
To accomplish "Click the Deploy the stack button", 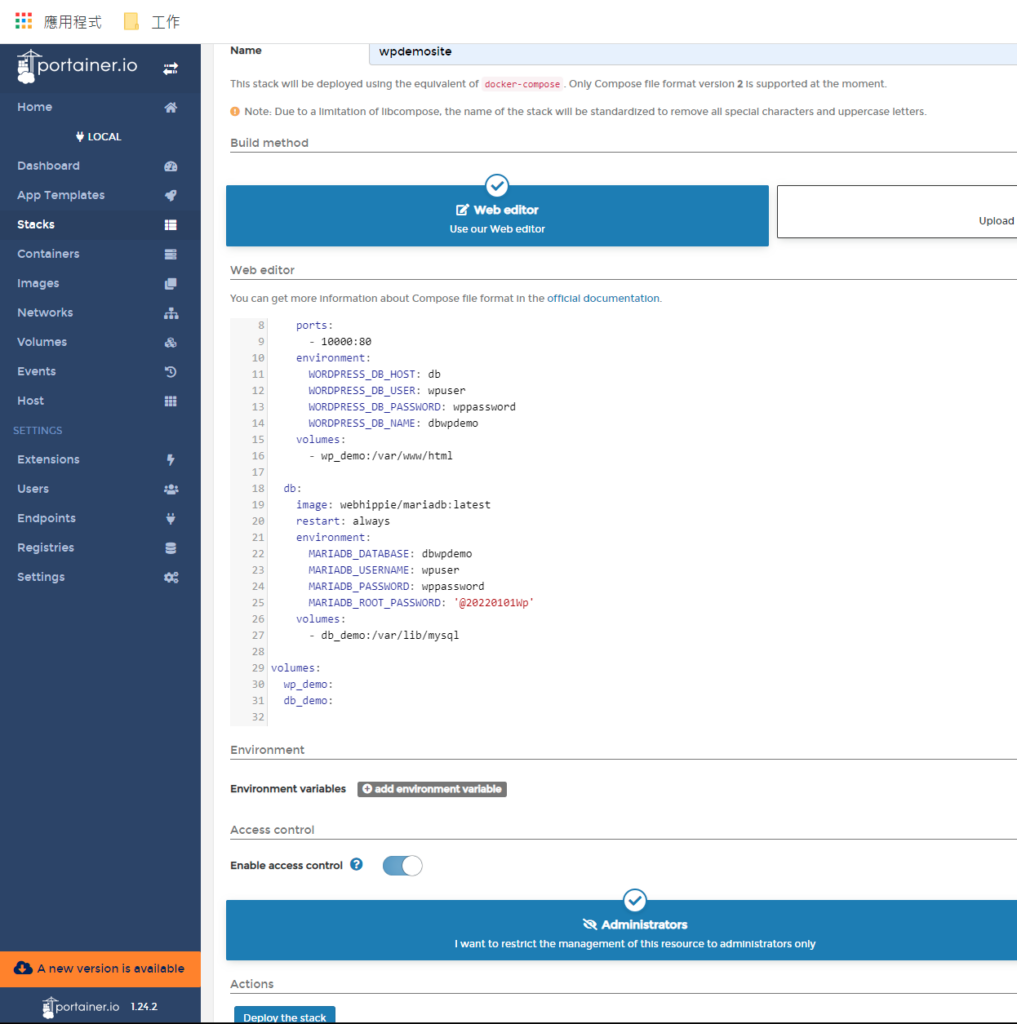I will coord(285,1015).
